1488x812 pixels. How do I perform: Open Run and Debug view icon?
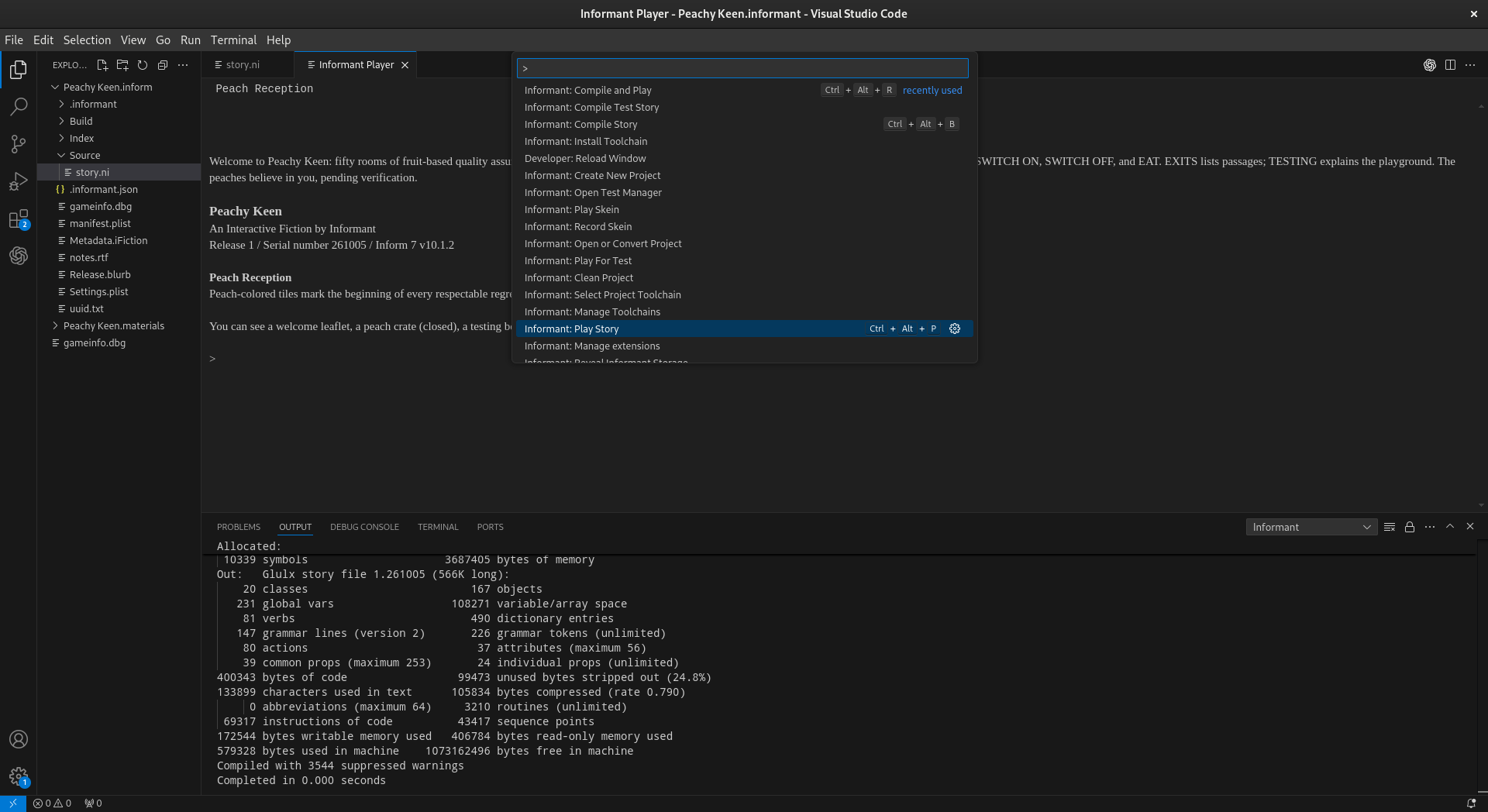coord(19,181)
